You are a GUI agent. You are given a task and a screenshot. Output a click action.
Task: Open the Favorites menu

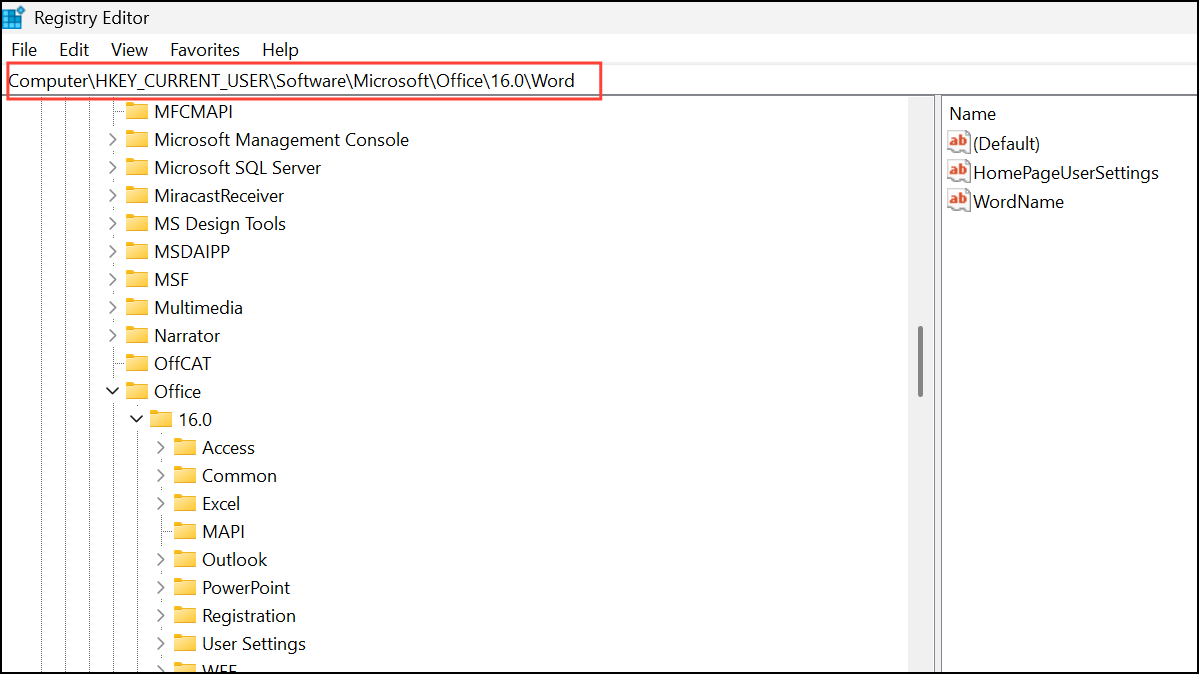tap(204, 49)
